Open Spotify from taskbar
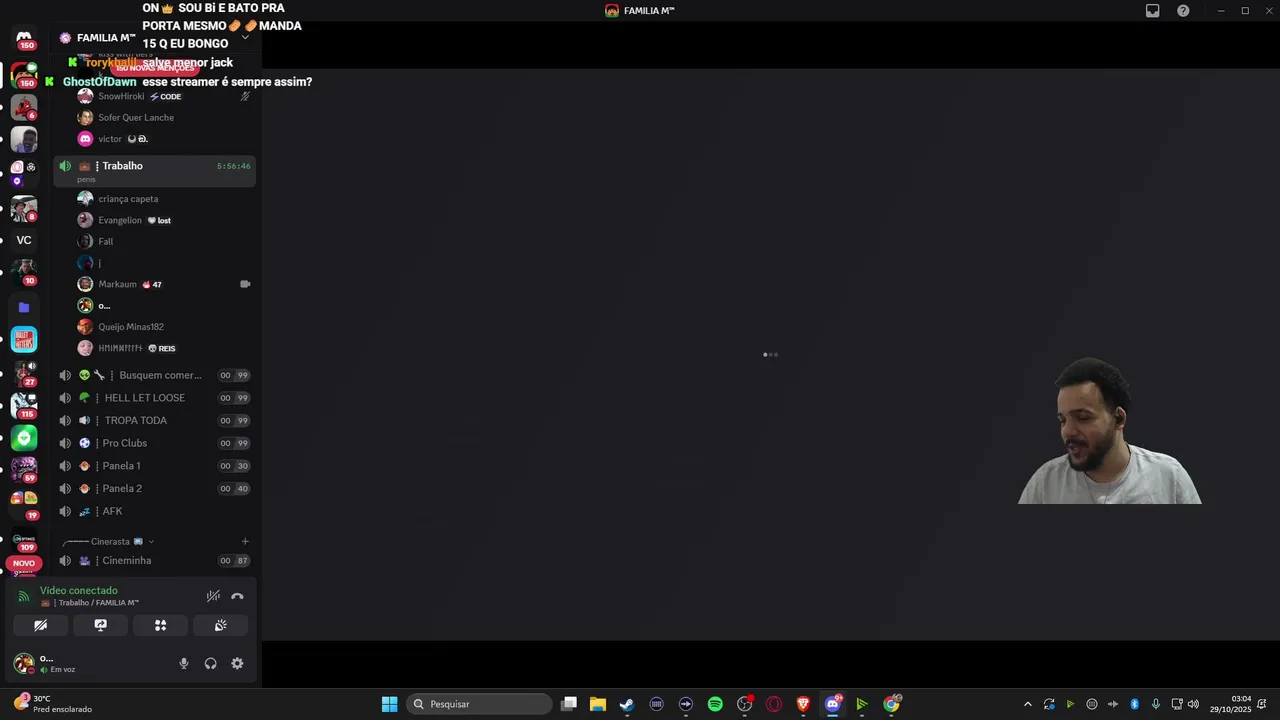The image size is (1280, 720). (715, 704)
